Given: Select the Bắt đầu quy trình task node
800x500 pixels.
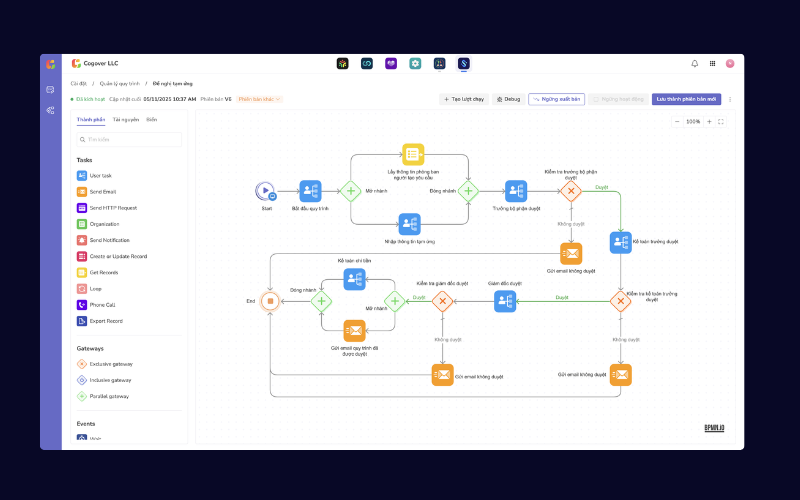Looking at the screenshot, I should (x=310, y=191).
